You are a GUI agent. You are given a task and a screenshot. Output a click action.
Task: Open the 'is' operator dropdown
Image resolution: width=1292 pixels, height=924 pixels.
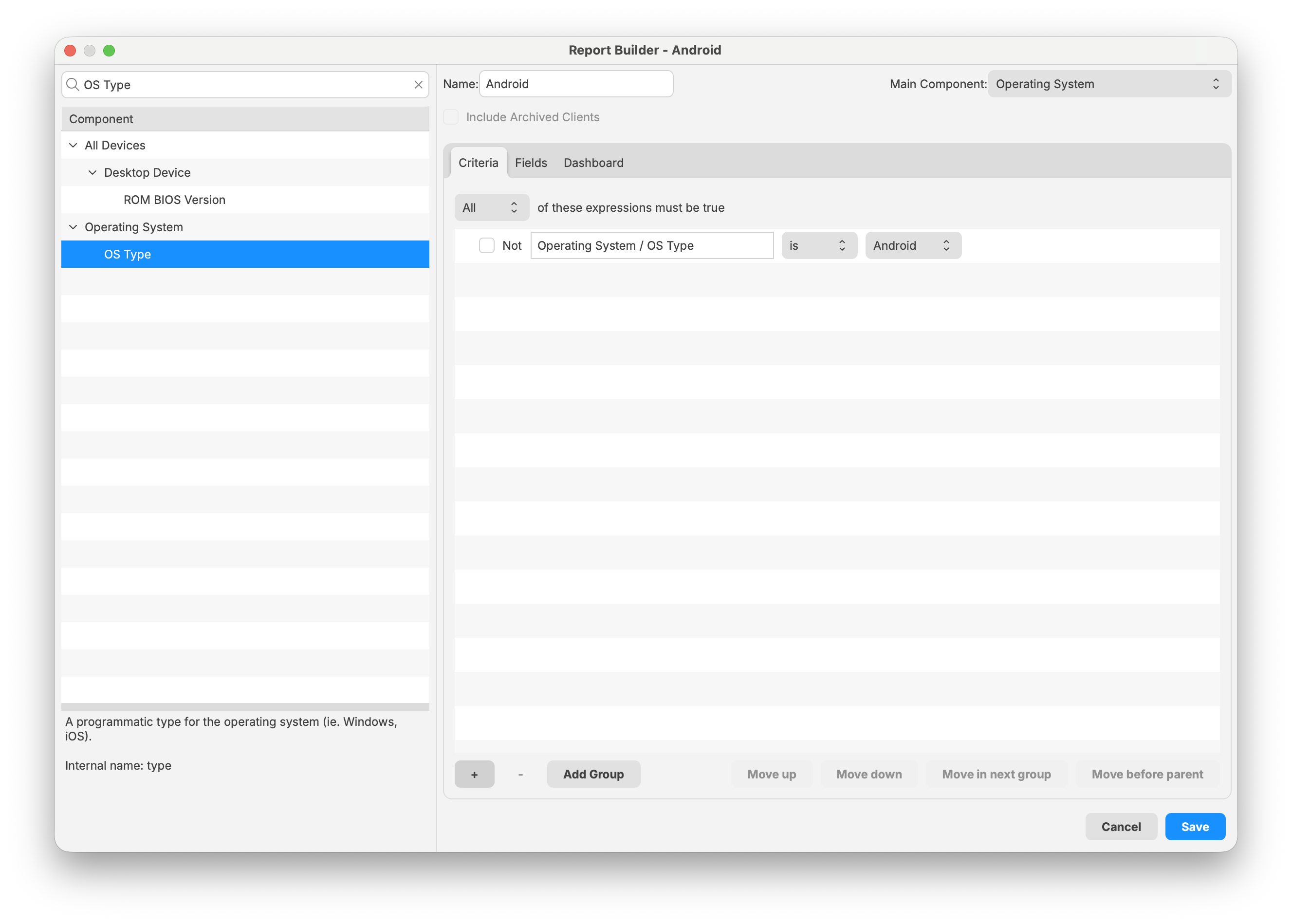(819, 245)
